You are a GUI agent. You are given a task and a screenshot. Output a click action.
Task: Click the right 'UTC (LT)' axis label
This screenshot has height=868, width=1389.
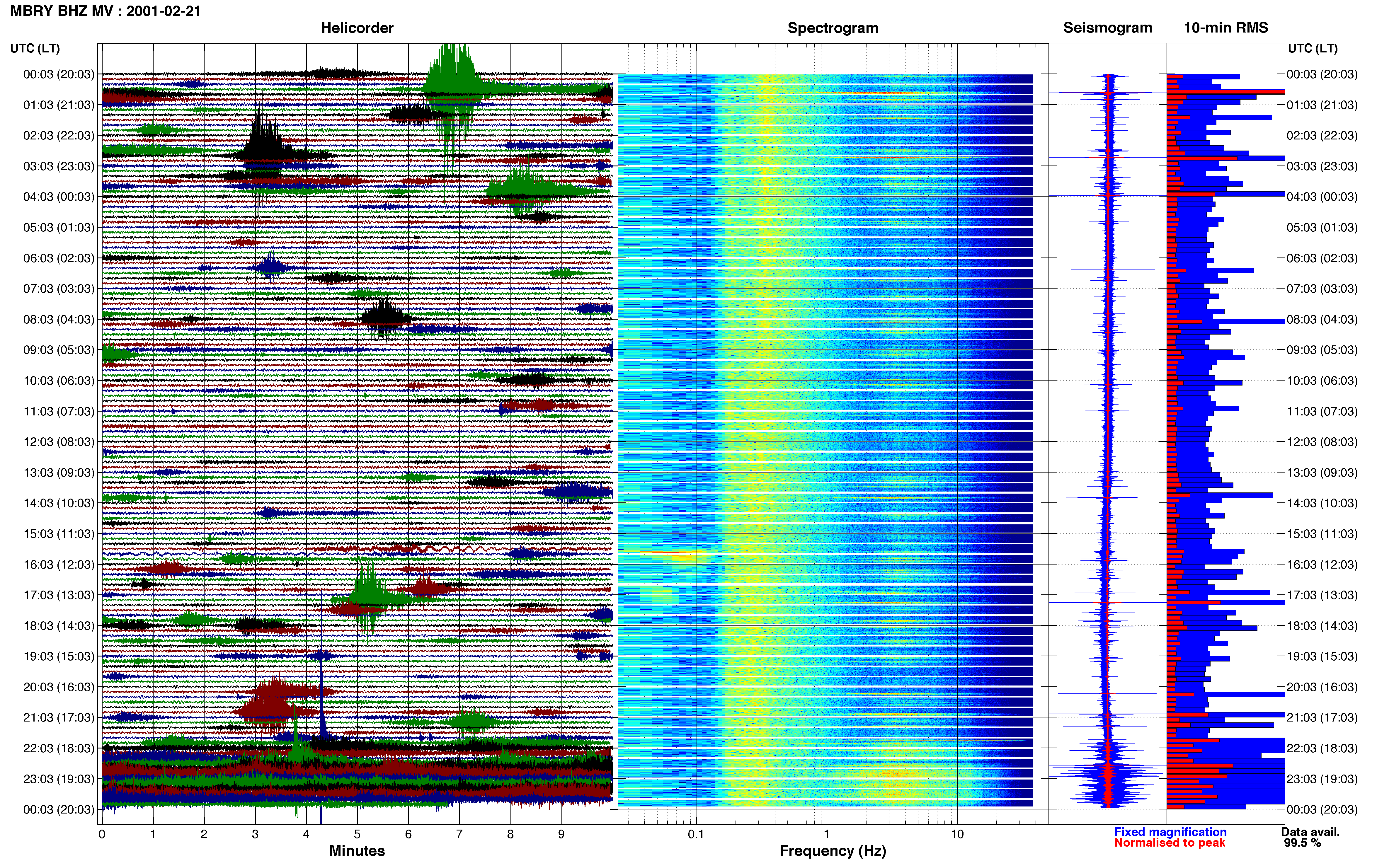[x=1313, y=48]
